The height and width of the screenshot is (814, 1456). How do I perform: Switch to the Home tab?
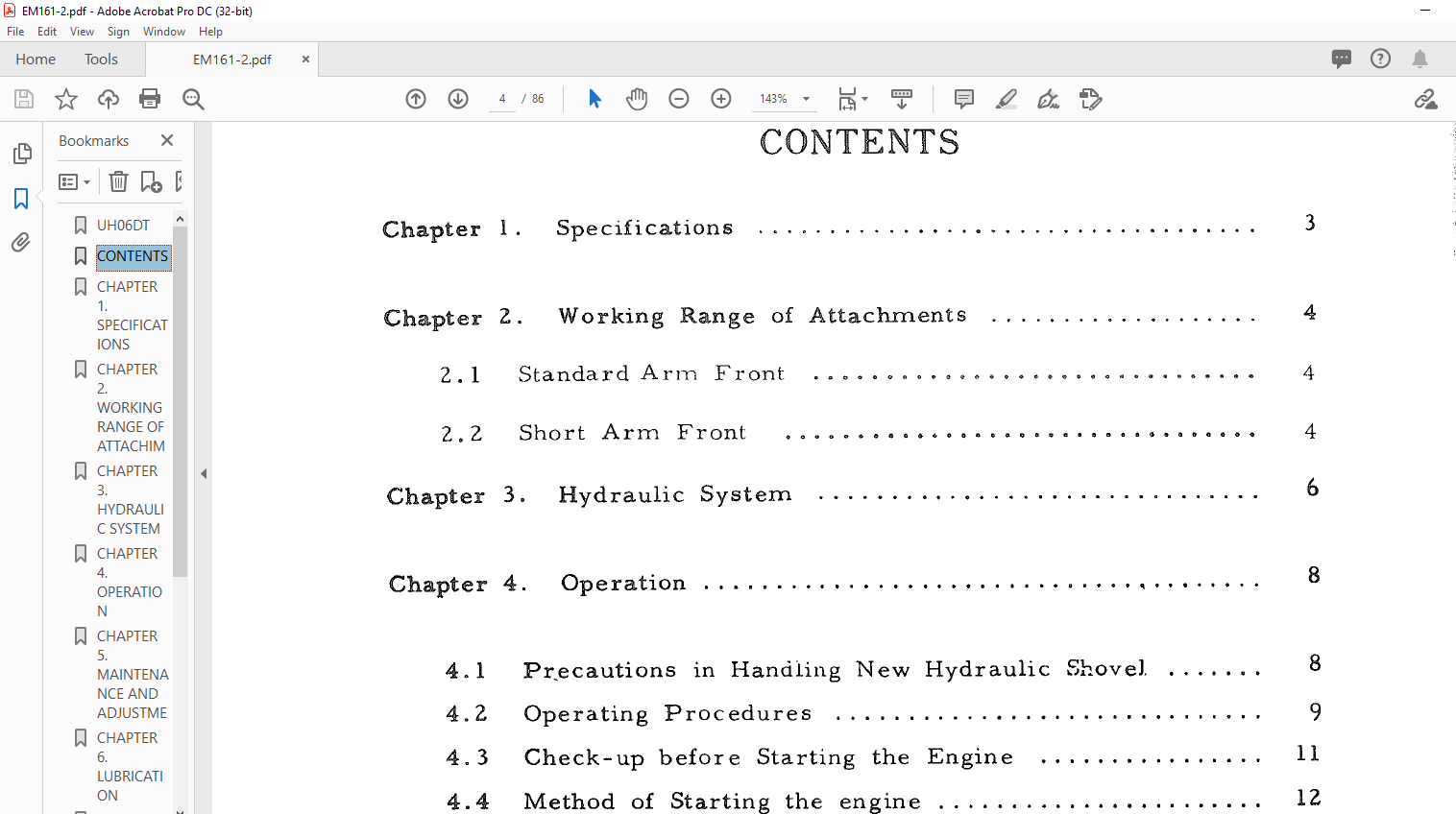(36, 59)
